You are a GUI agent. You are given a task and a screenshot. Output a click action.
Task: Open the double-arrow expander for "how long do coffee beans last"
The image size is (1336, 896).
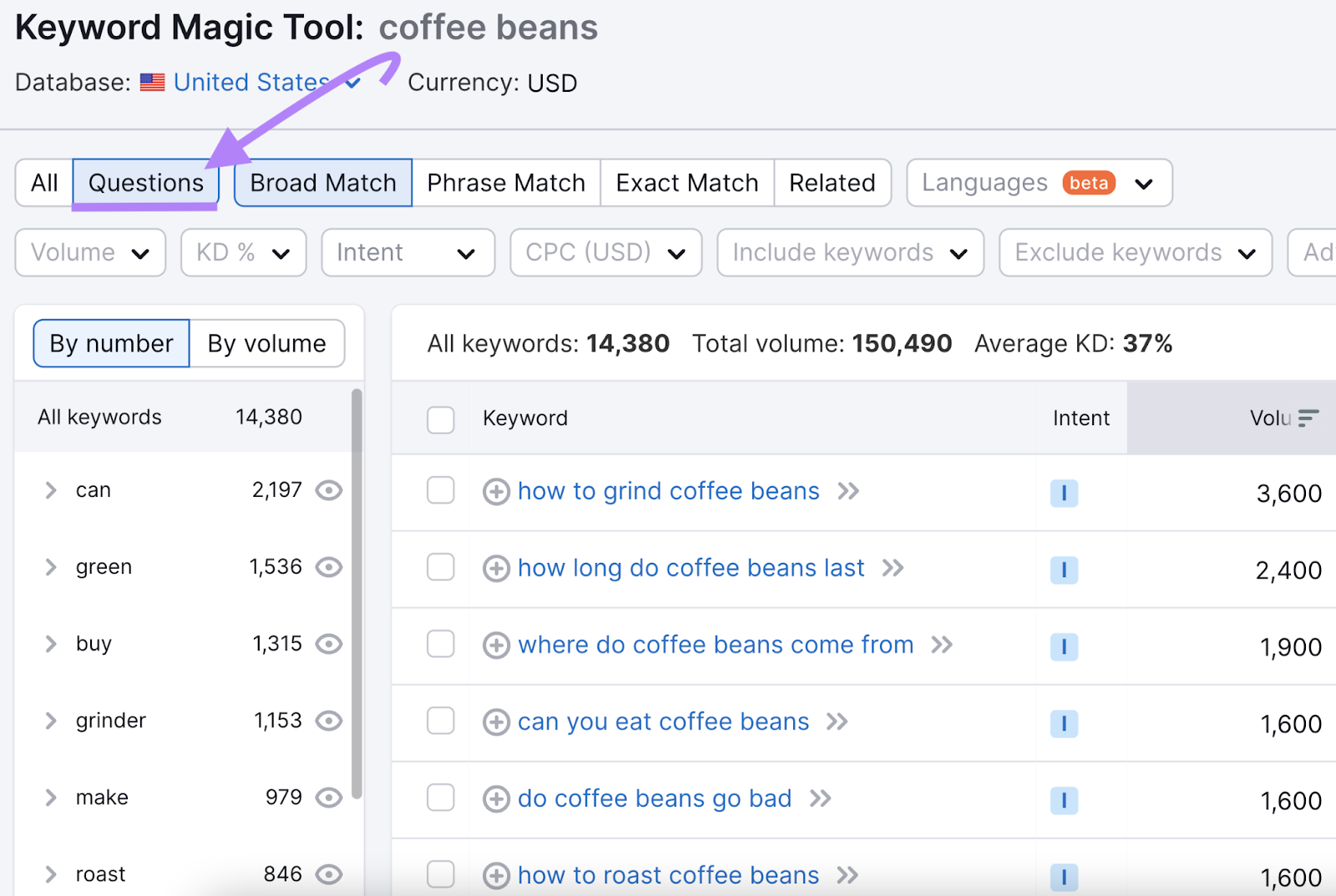coord(893,569)
